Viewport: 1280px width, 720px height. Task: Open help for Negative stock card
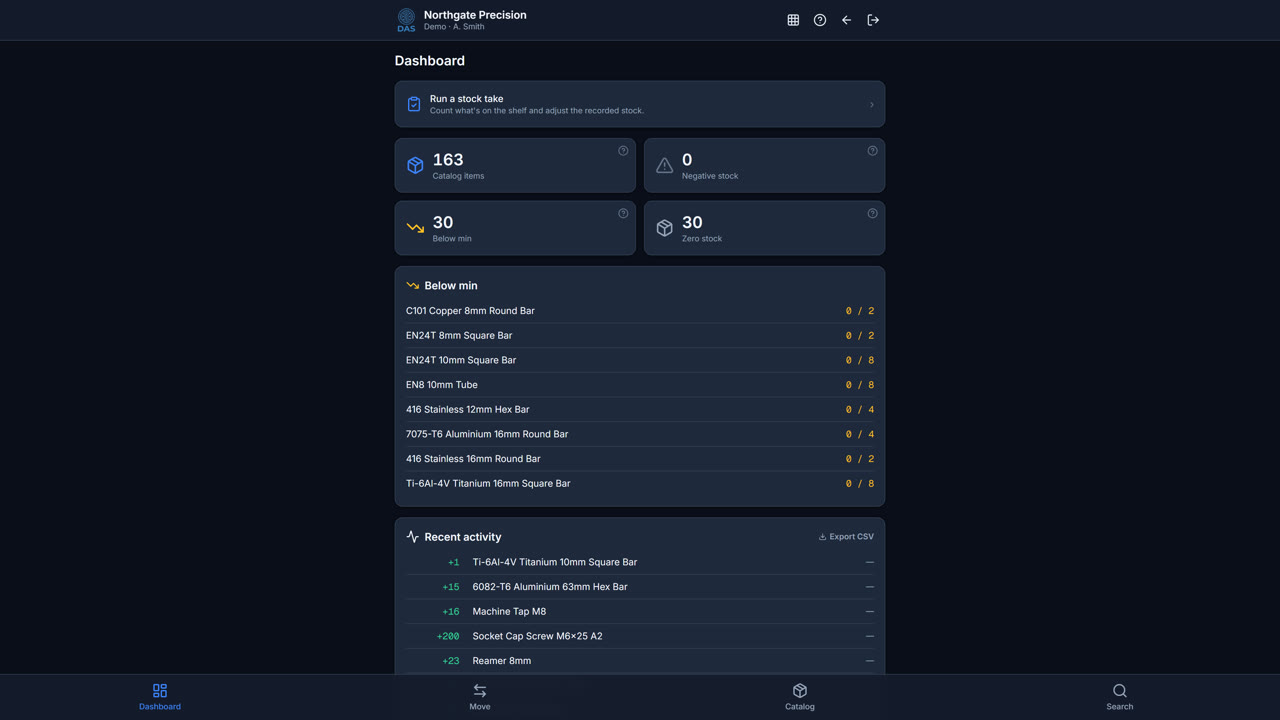[x=872, y=151]
